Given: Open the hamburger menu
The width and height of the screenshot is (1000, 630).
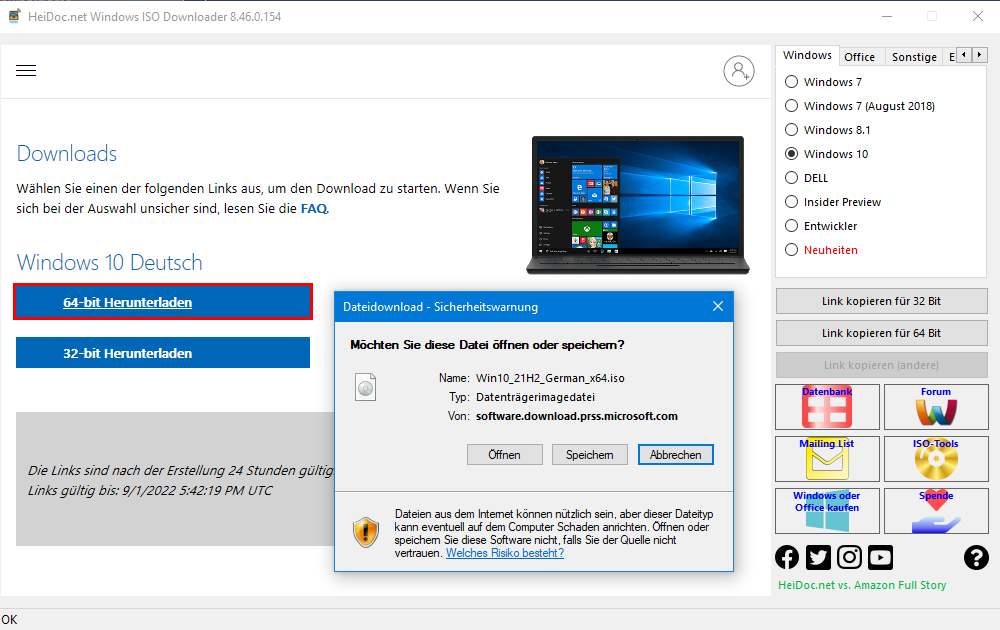Looking at the screenshot, I should (26, 70).
